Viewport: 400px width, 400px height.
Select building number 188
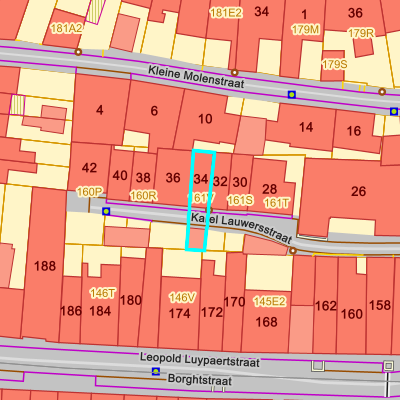(45, 266)
